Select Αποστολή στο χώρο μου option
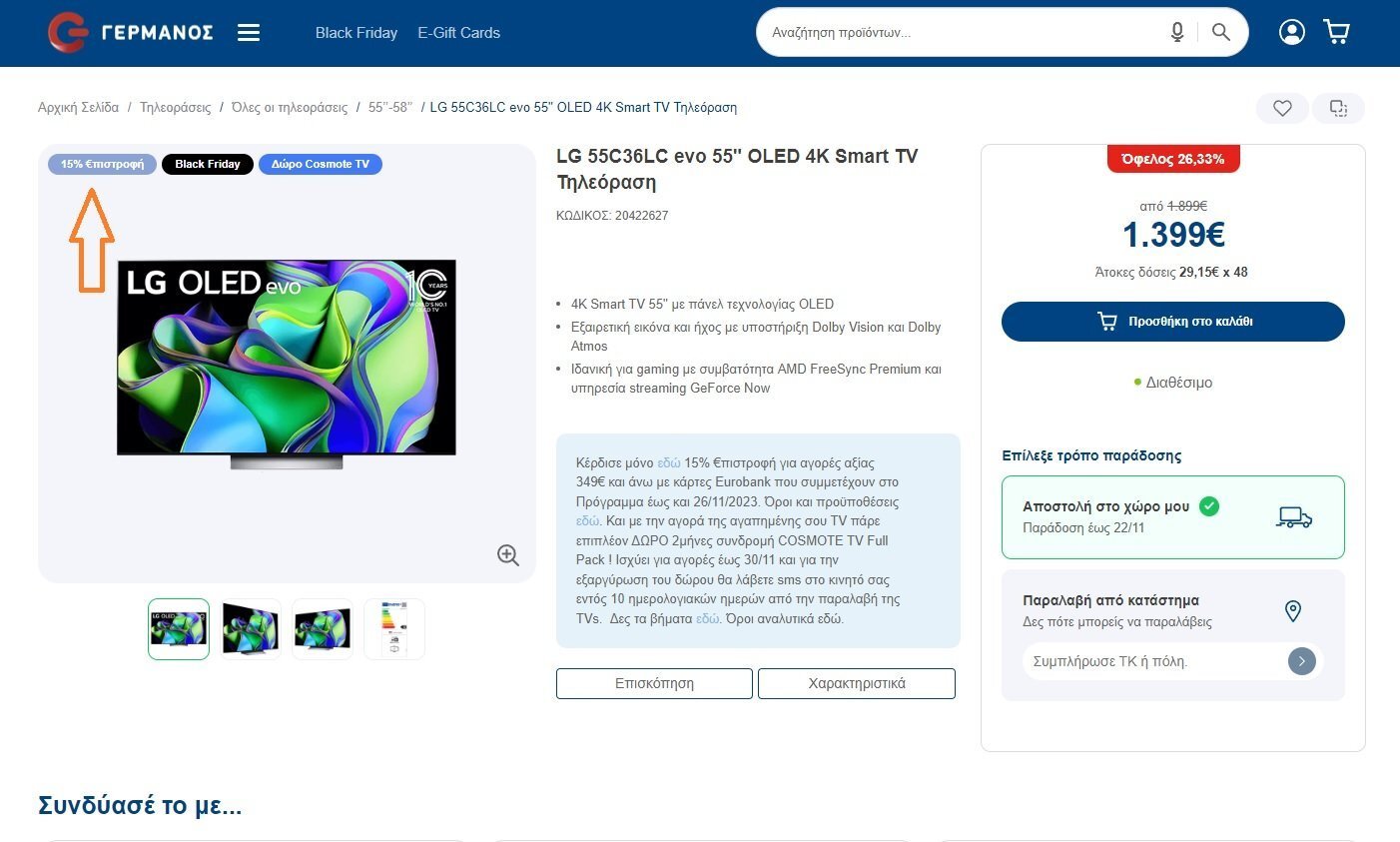The width and height of the screenshot is (1400, 842). tap(1173, 517)
